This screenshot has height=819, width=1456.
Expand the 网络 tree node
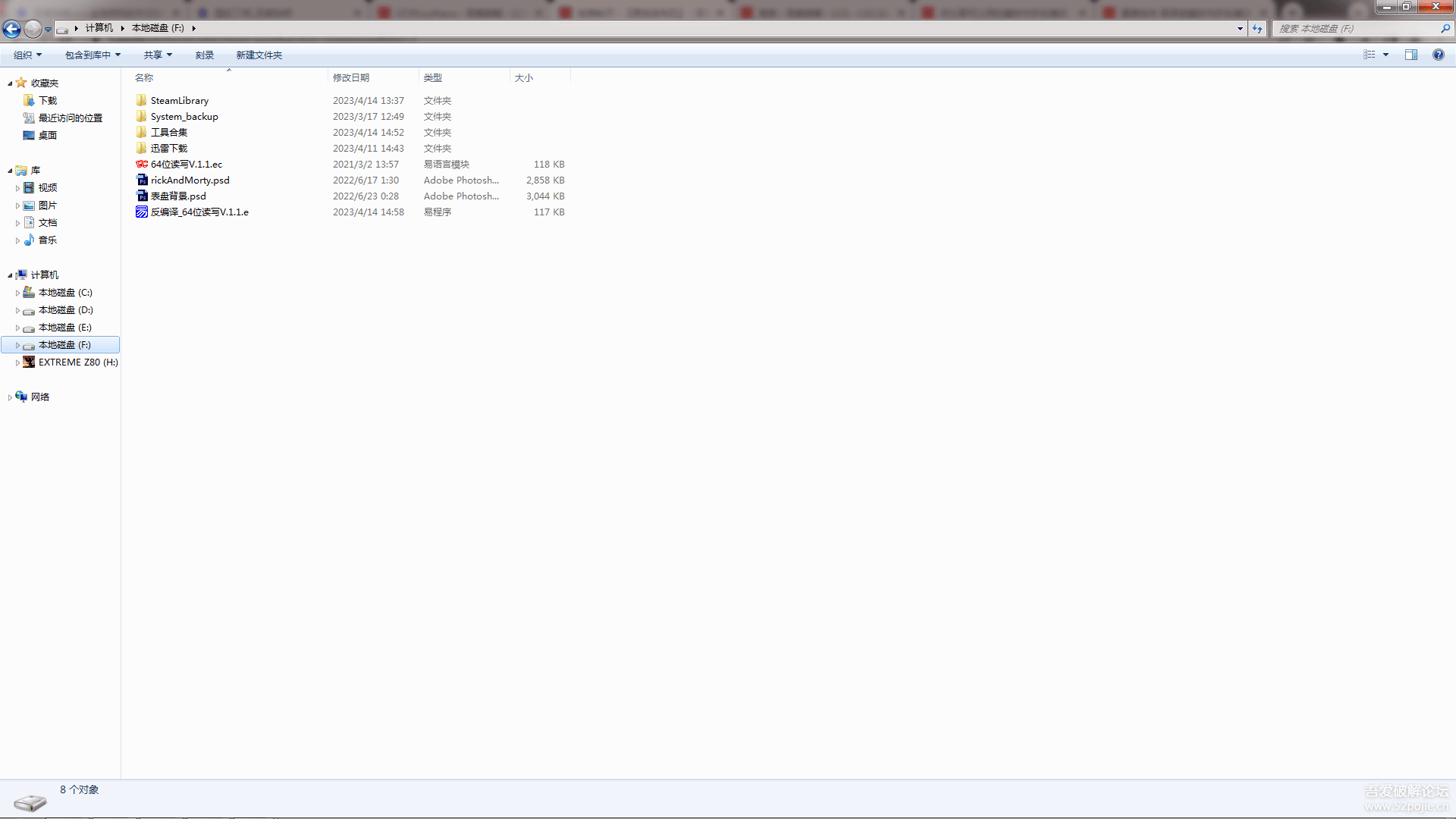(x=10, y=397)
